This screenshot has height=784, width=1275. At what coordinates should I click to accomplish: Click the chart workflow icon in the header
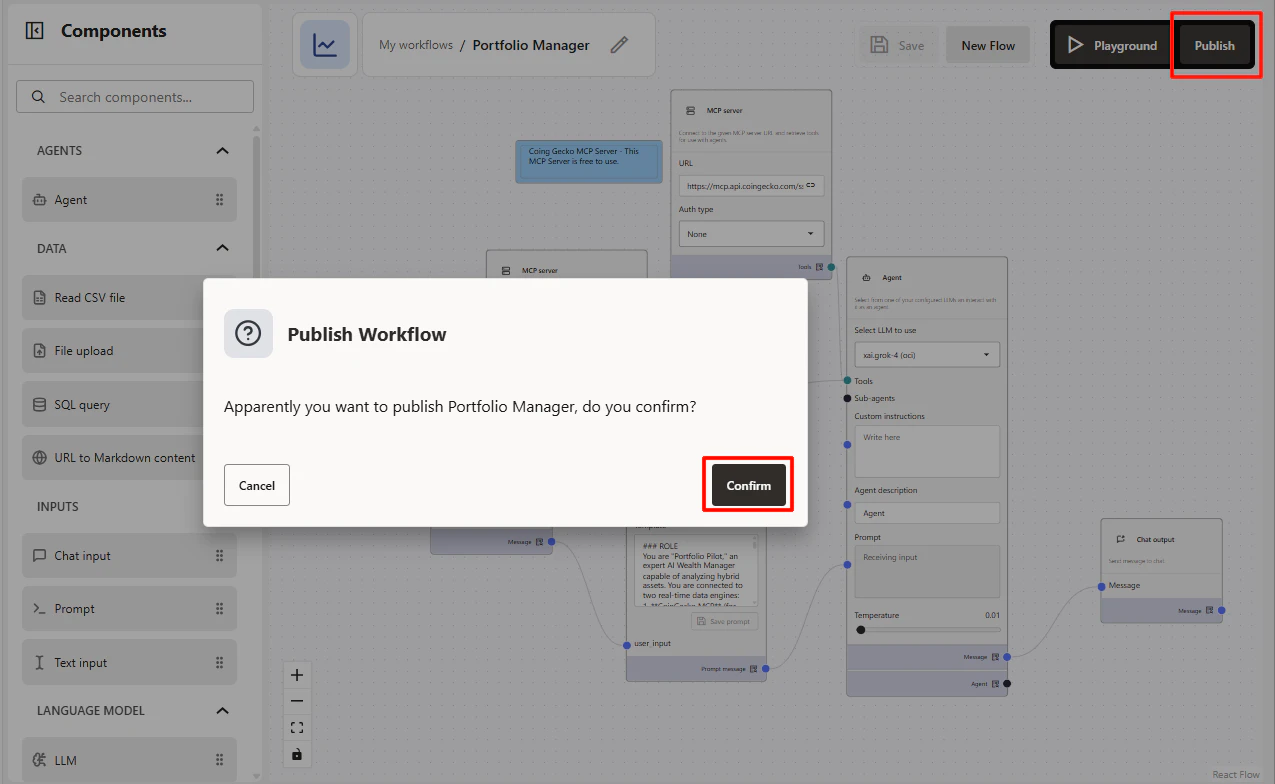click(x=325, y=45)
